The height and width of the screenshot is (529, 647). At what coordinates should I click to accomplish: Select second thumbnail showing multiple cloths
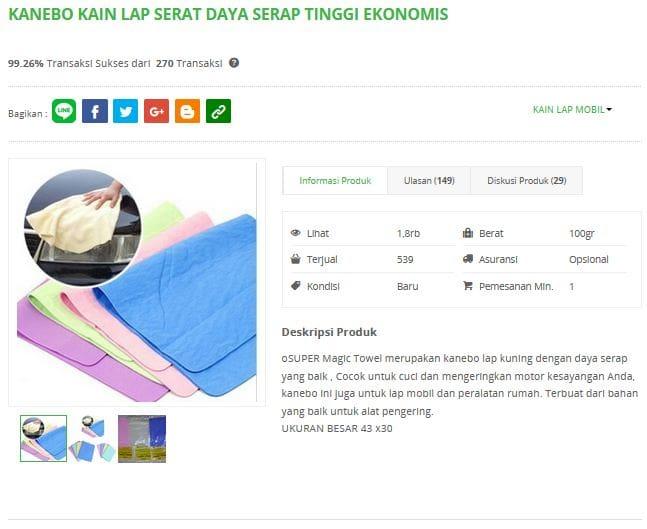click(x=92, y=439)
